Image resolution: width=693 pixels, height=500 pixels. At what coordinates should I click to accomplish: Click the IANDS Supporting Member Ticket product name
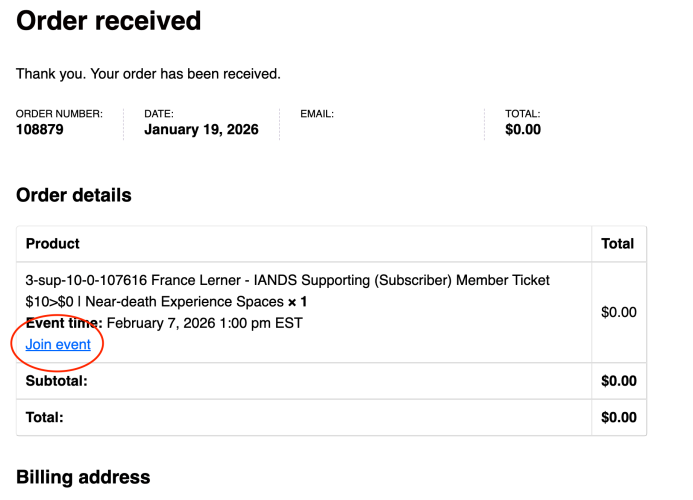[287, 280]
